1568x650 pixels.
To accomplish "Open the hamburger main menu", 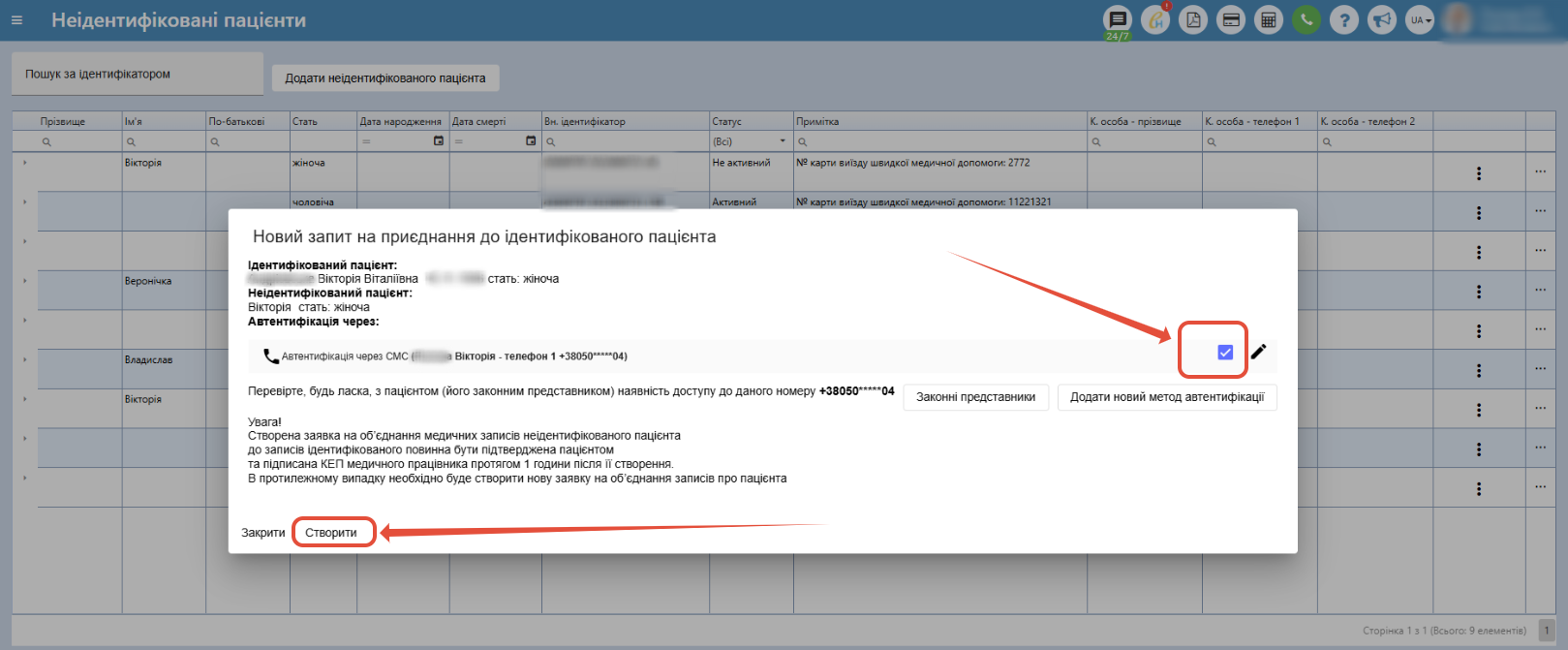I will 16,19.
